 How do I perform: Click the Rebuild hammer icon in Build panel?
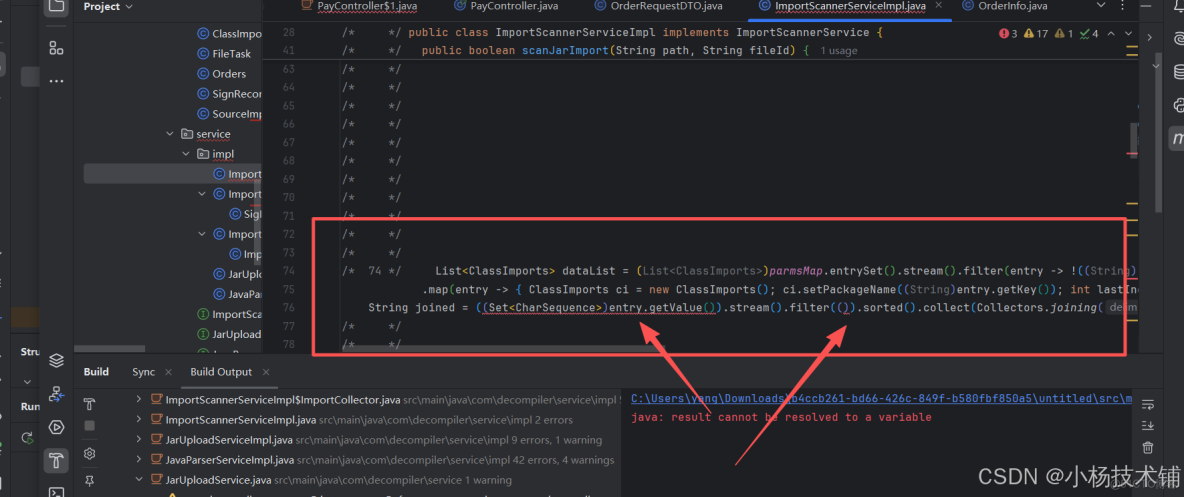[x=89, y=403]
